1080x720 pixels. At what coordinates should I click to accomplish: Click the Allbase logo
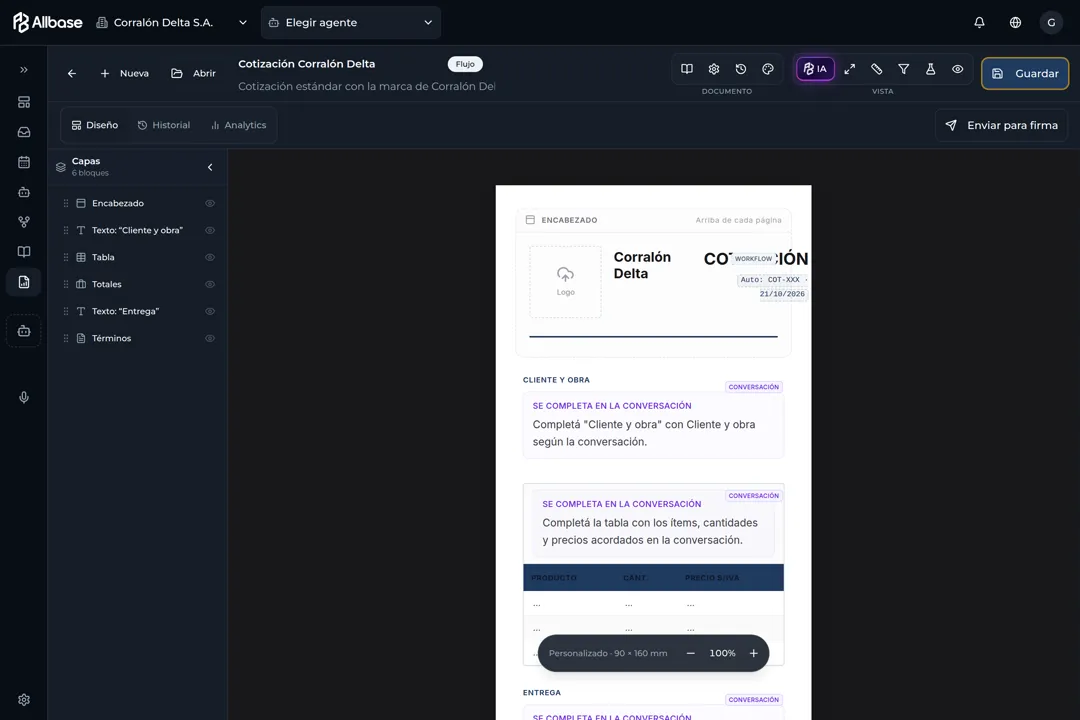[x=48, y=22]
